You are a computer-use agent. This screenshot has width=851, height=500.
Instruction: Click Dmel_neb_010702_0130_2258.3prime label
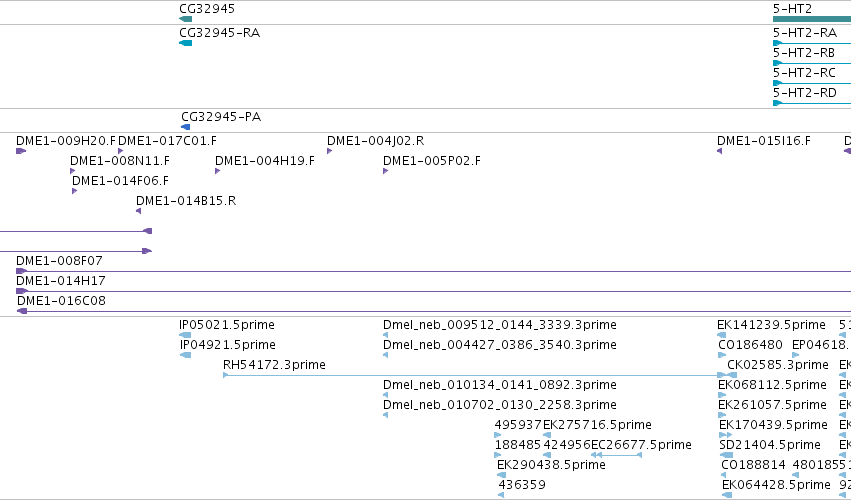500,405
